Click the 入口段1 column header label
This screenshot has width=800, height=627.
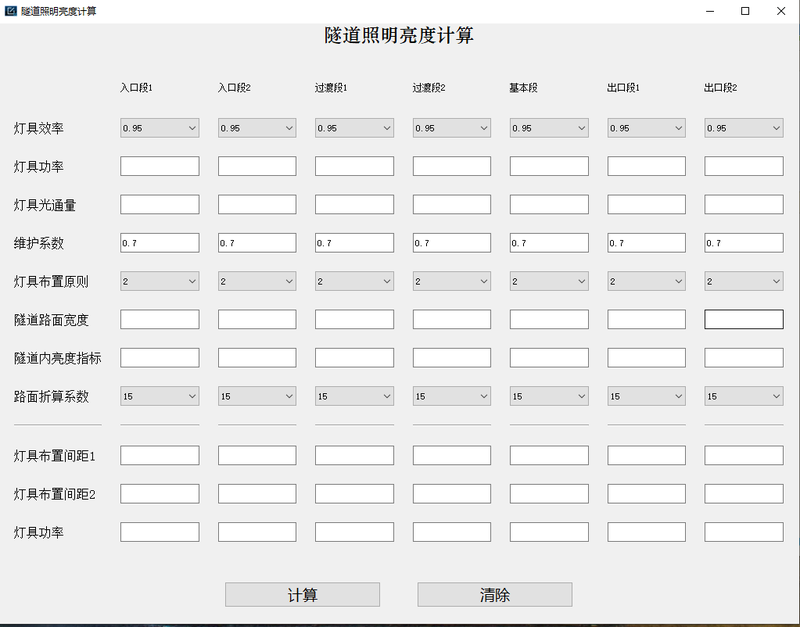pyautogui.click(x=136, y=88)
